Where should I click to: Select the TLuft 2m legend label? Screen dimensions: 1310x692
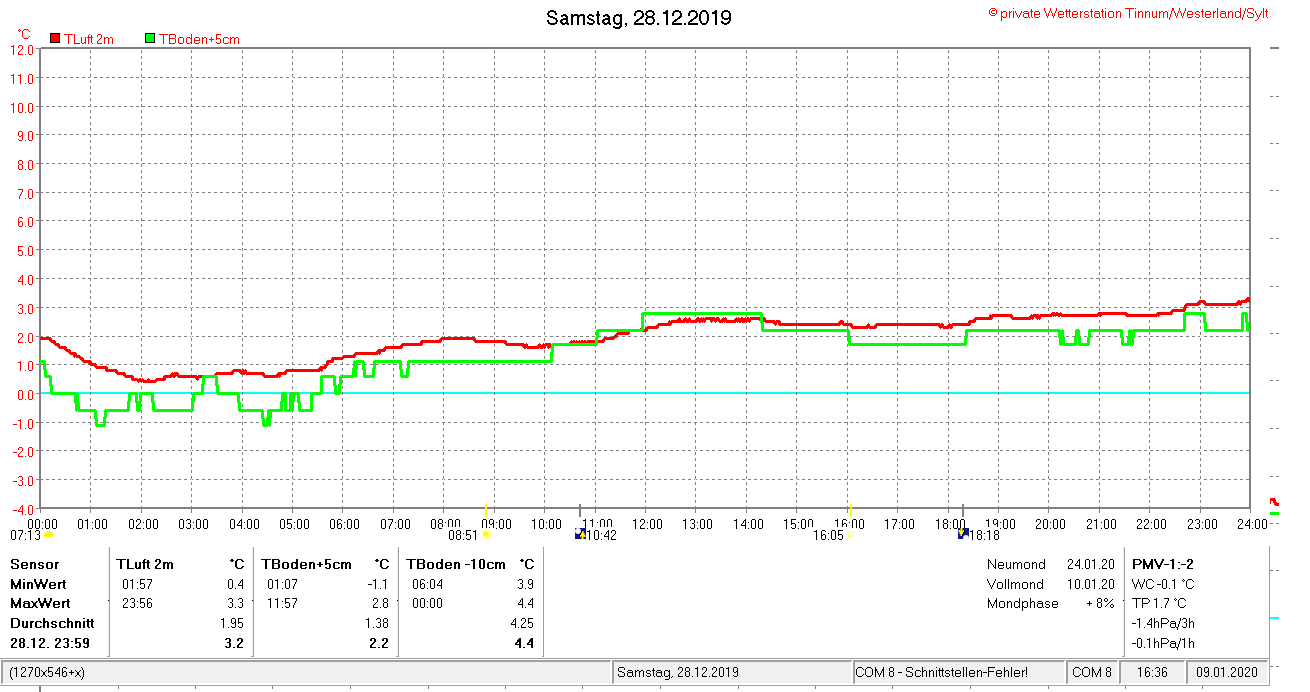[x=89, y=39]
